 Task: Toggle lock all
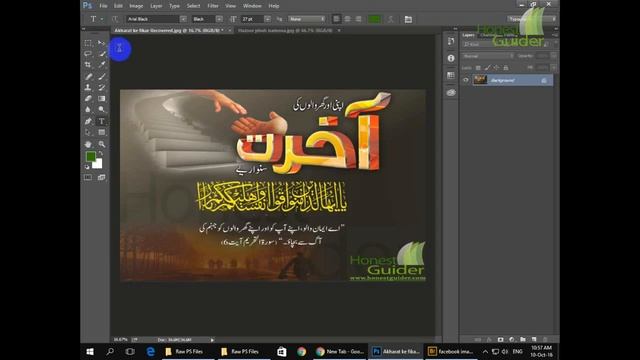pos(506,68)
